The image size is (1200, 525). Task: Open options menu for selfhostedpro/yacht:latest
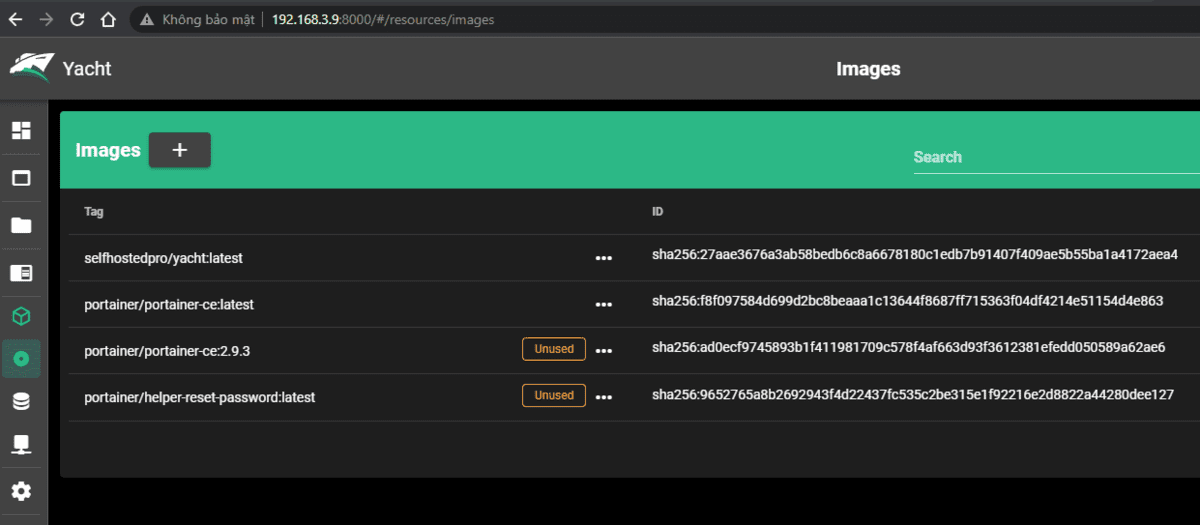coord(603,258)
